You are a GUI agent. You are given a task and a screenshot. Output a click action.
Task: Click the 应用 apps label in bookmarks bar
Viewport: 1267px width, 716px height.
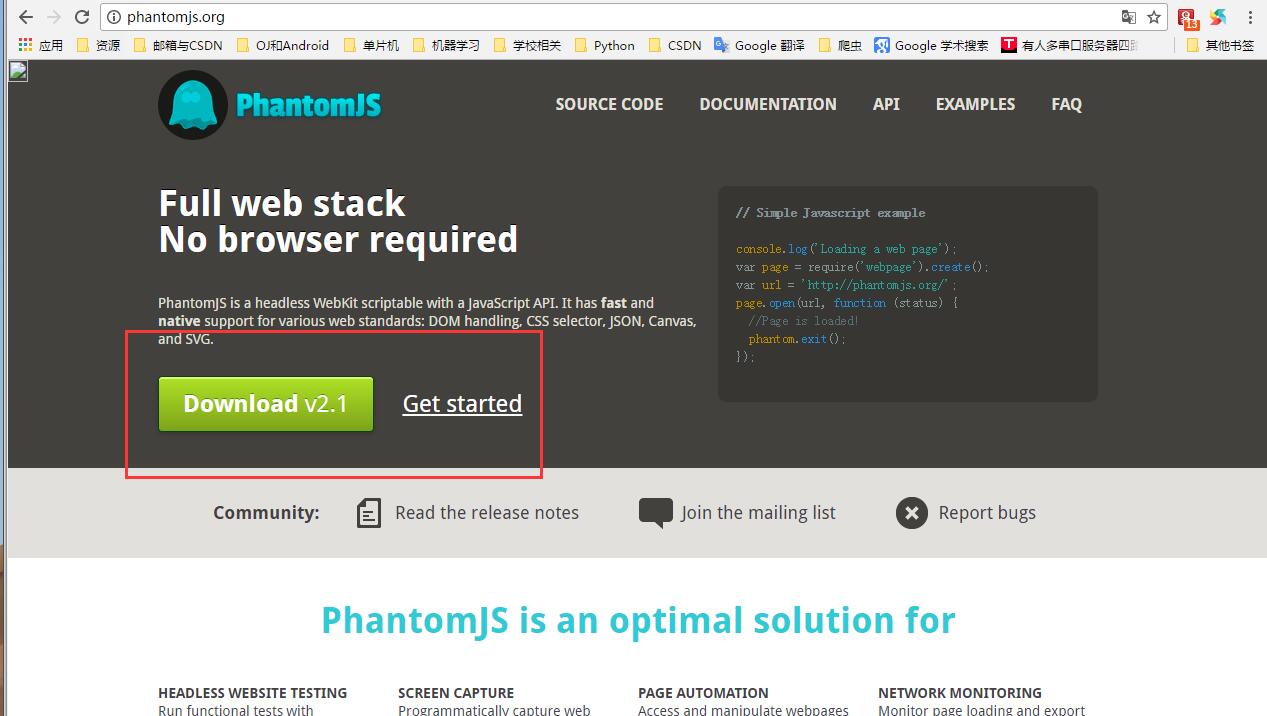(51, 45)
